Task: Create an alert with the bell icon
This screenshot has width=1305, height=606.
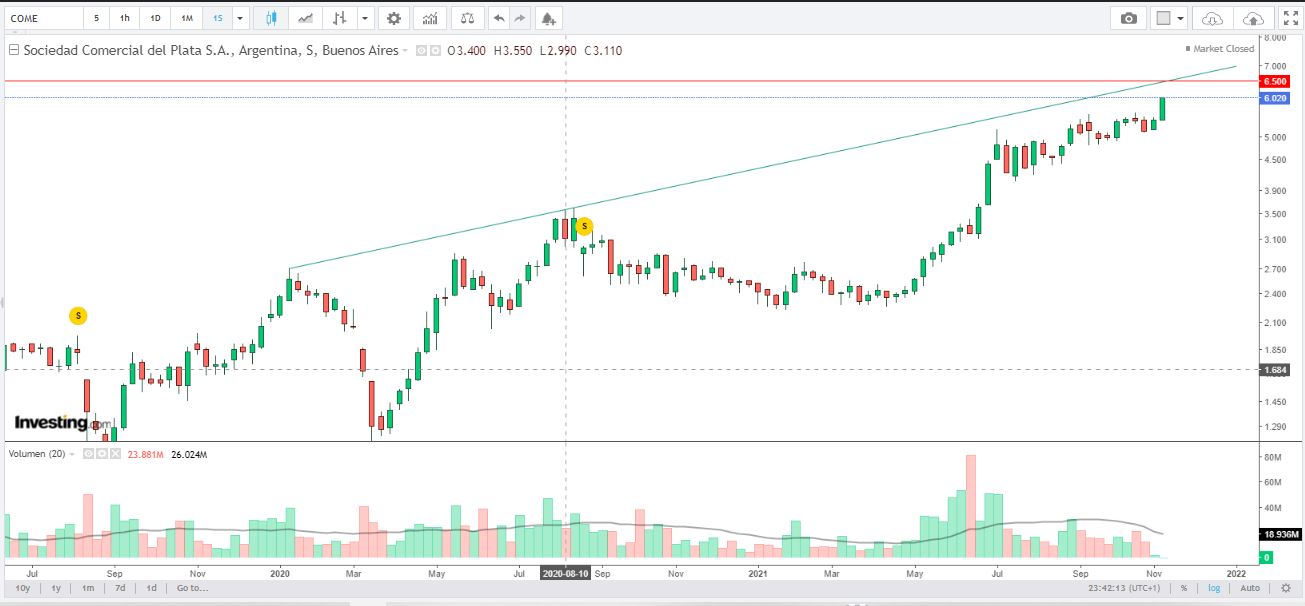Action: 546,18
